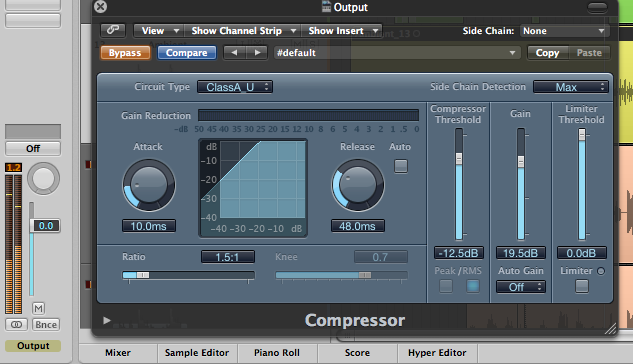Open the View dropdown menu
633x364 pixels.
point(158,31)
